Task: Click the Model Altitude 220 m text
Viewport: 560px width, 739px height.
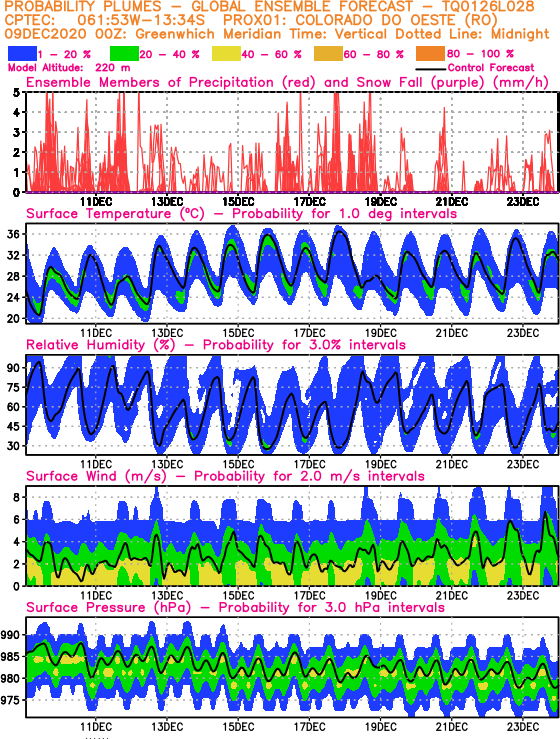Action: 69,67
